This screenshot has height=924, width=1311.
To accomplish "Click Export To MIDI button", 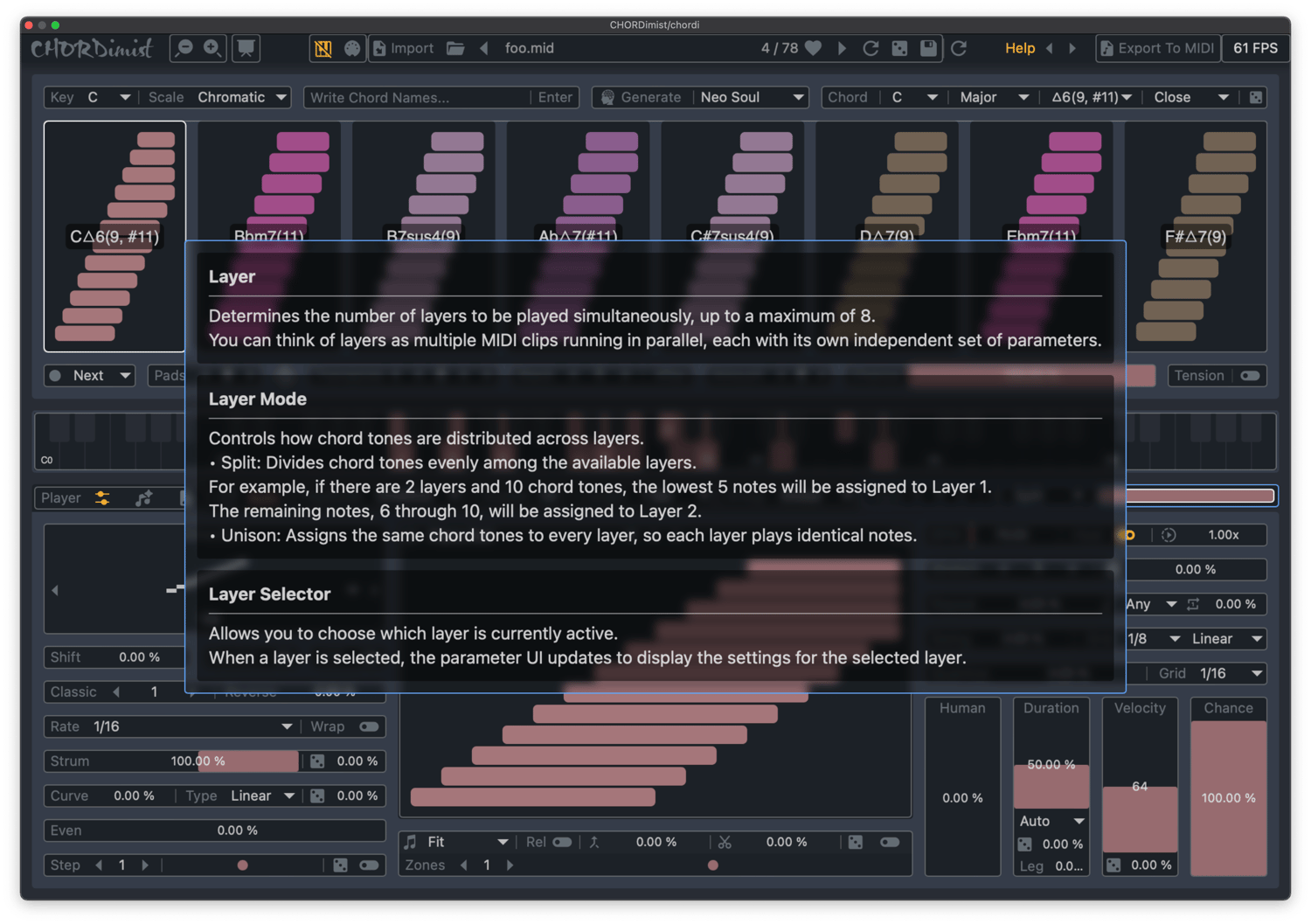I will 1156,48.
